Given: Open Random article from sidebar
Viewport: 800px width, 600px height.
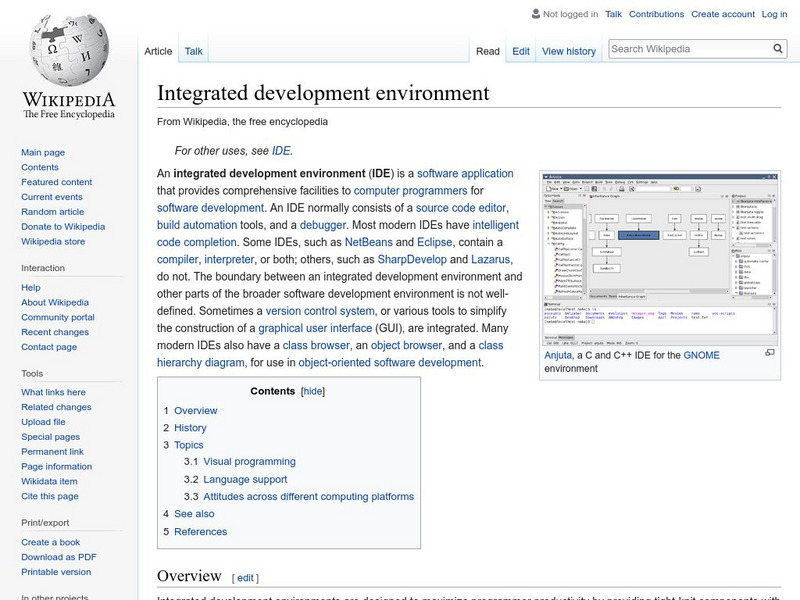Looking at the screenshot, I should coord(53,212).
